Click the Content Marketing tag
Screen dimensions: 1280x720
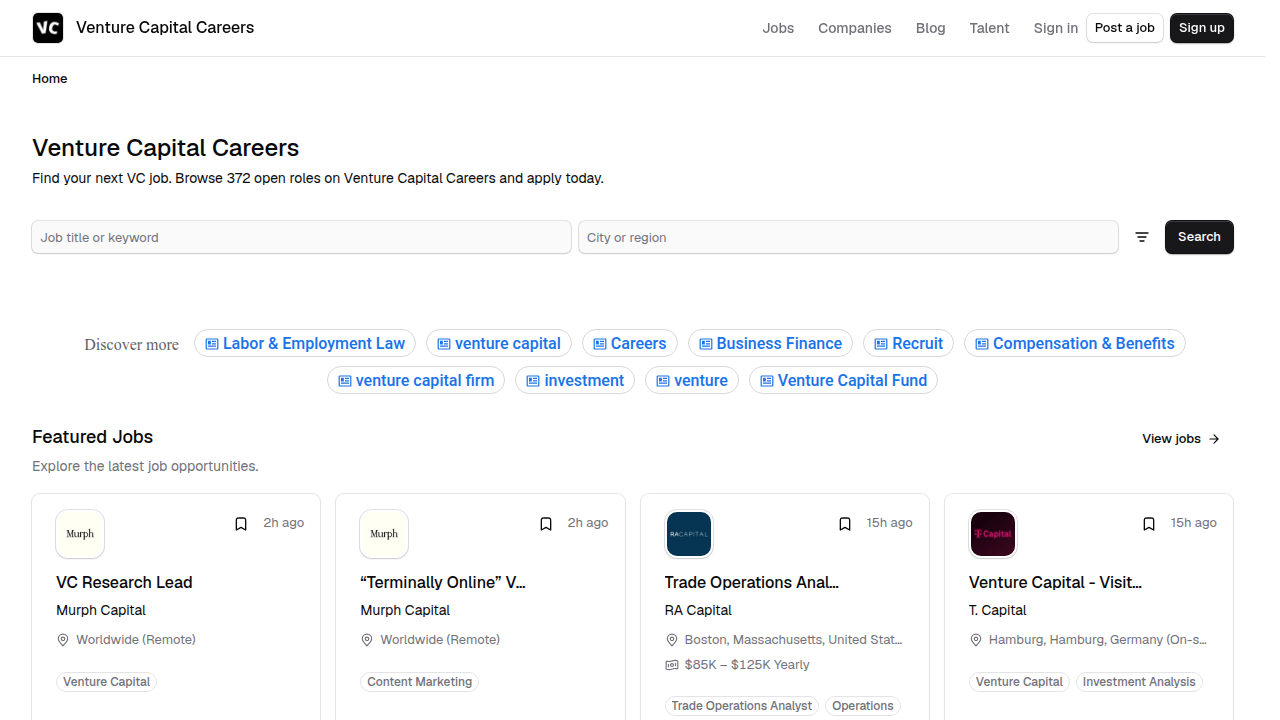click(x=419, y=682)
